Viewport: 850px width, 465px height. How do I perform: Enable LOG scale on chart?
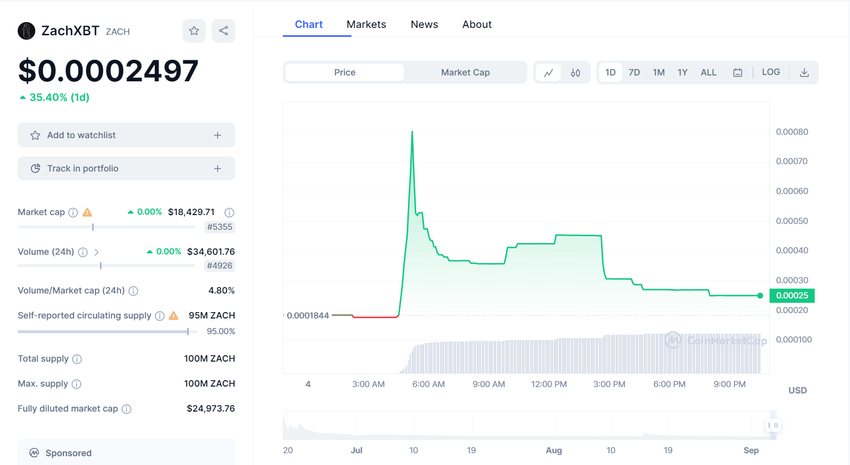pos(771,73)
